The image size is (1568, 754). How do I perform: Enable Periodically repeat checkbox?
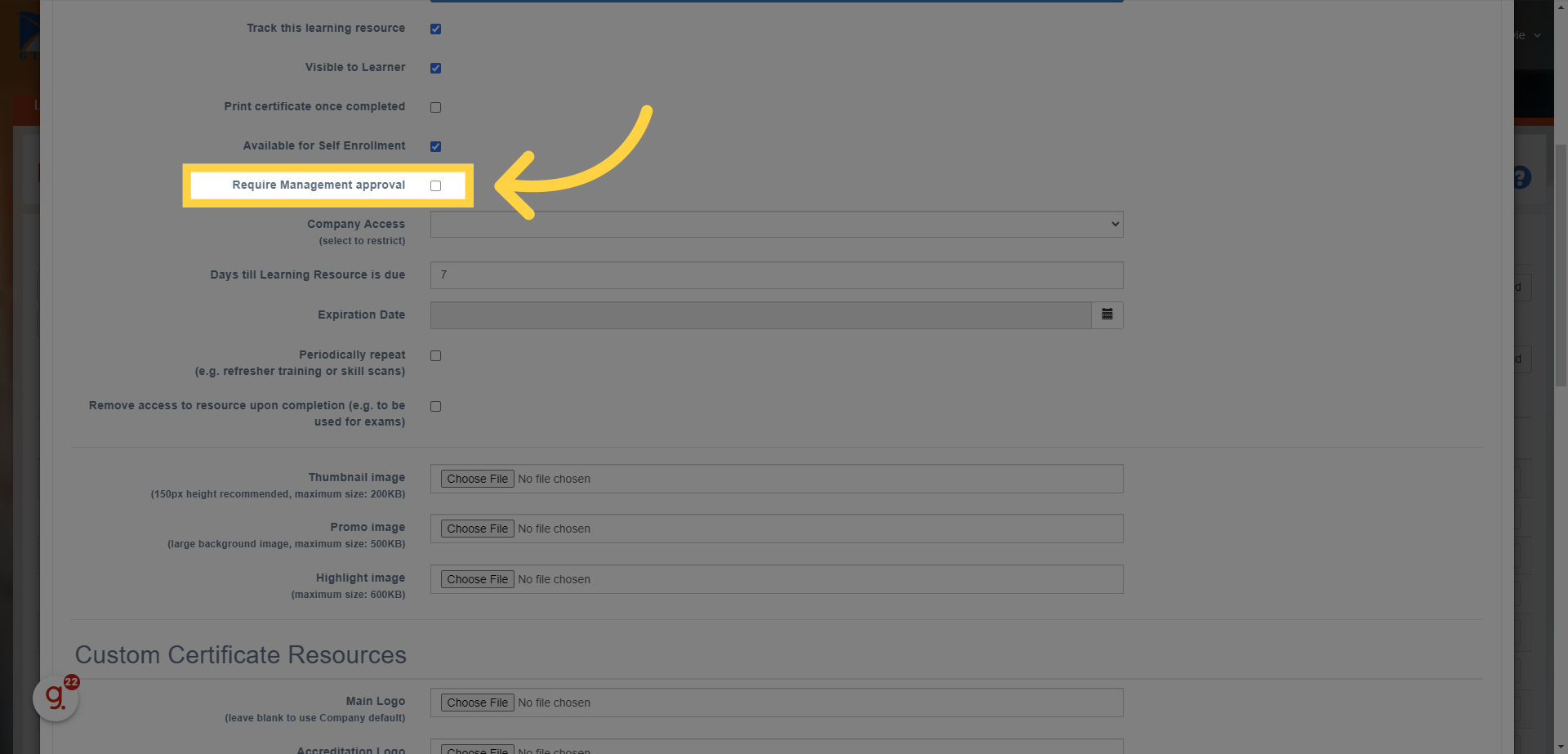(x=435, y=355)
